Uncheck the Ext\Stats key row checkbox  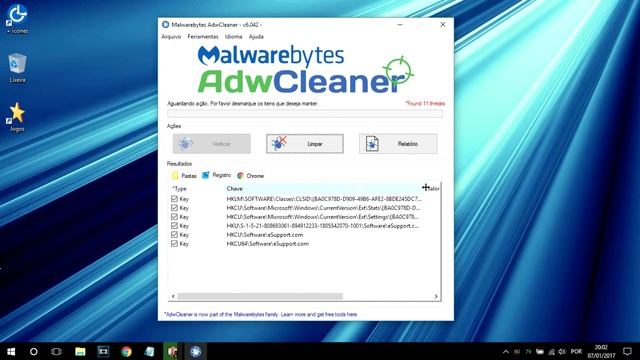click(174, 208)
